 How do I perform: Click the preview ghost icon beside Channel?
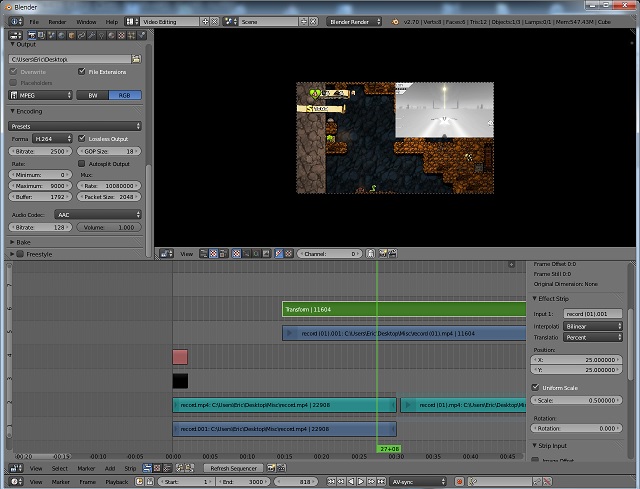(x=370, y=253)
